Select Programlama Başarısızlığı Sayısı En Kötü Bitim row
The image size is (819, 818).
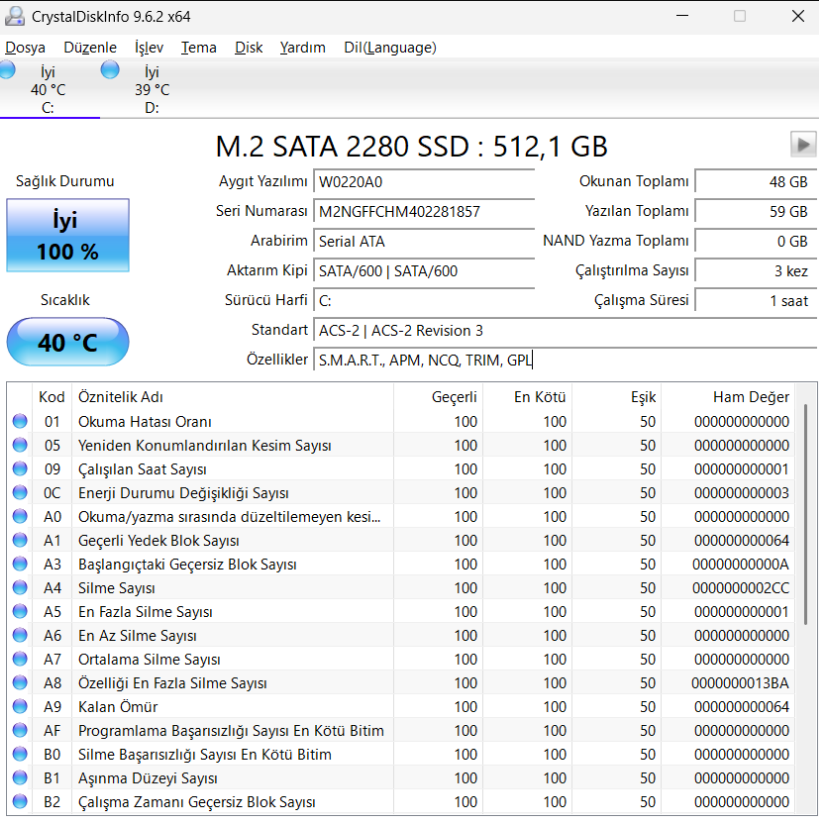401,730
